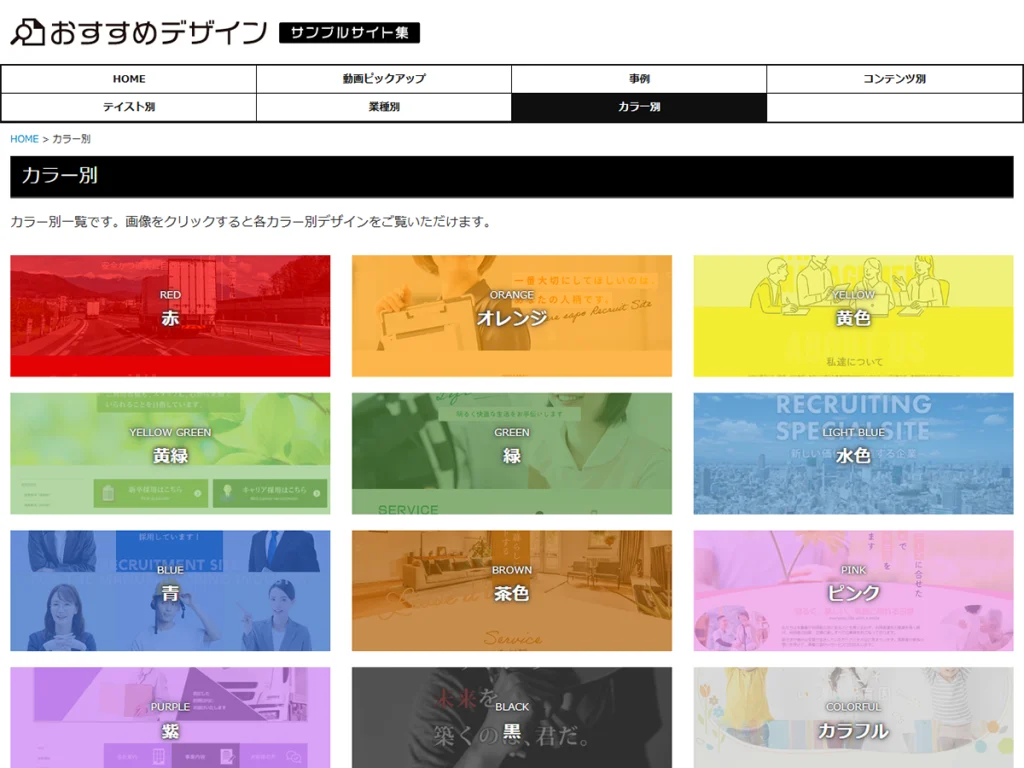
Task: Select the 業種別 navigation item
Action: tap(384, 107)
